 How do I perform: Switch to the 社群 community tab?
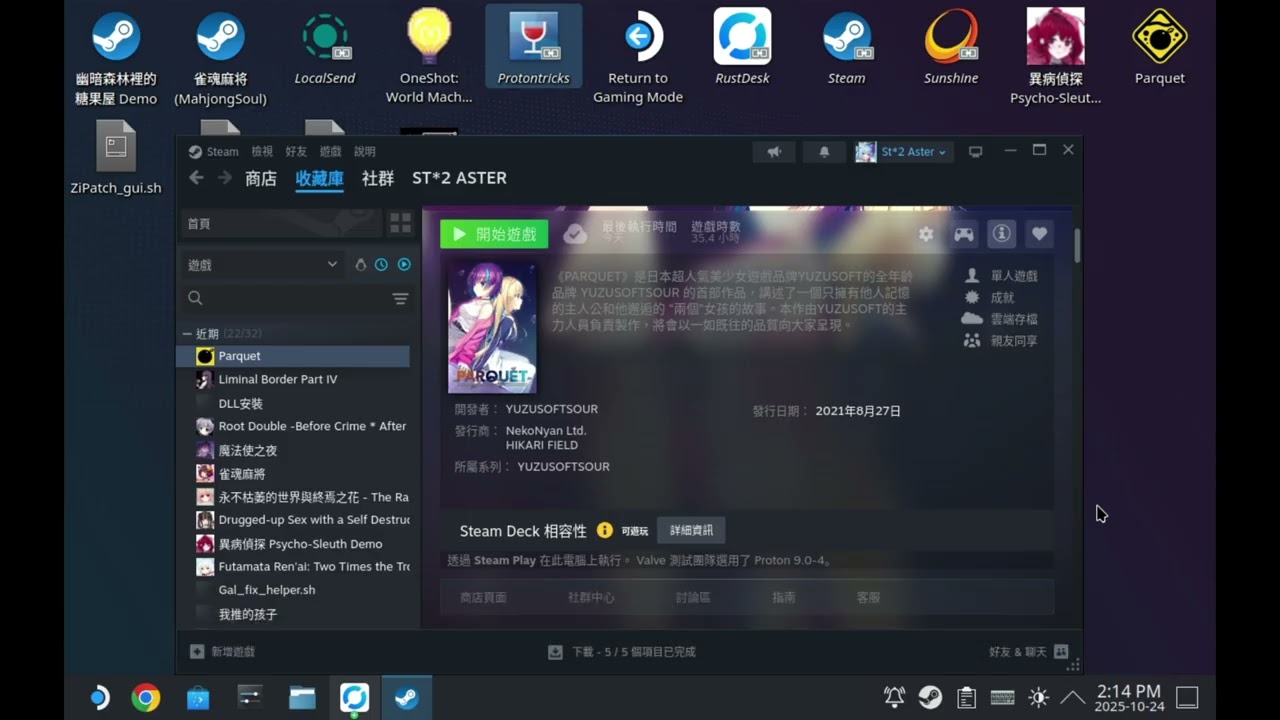click(x=378, y=178)
